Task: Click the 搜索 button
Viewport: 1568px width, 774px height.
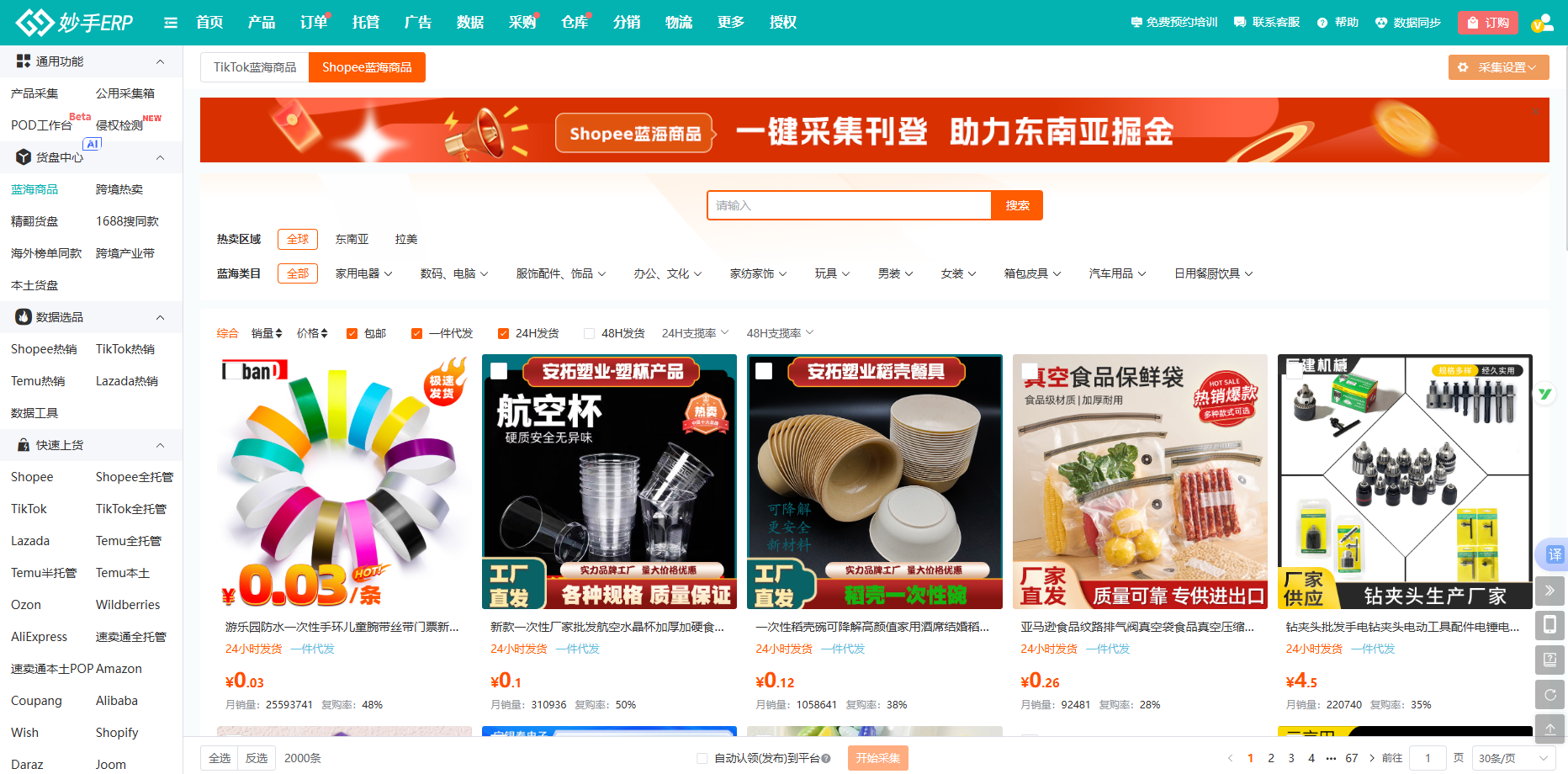Action: point(1017,205)
